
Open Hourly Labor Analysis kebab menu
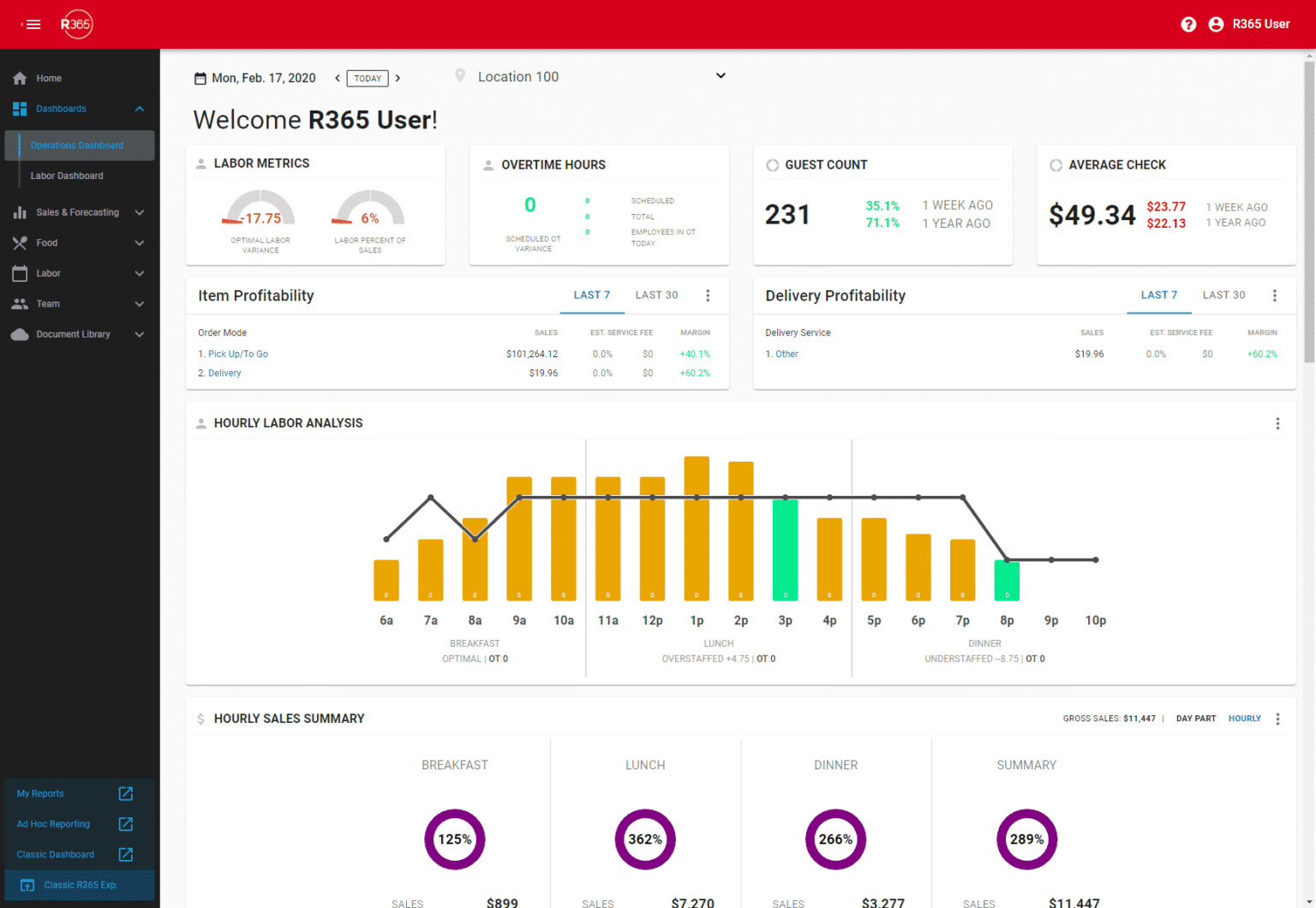tap(1277, 423)
